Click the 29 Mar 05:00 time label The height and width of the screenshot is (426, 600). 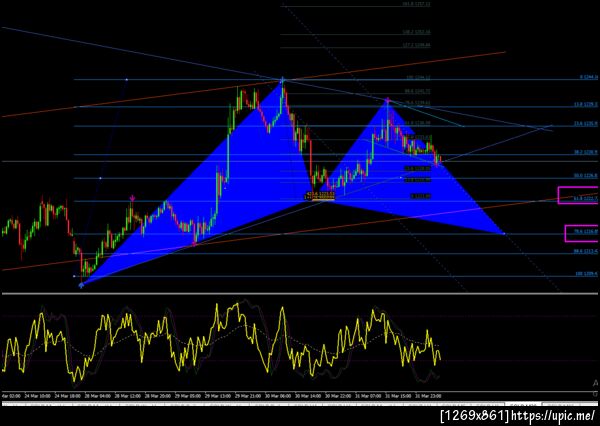coord(188,396)
